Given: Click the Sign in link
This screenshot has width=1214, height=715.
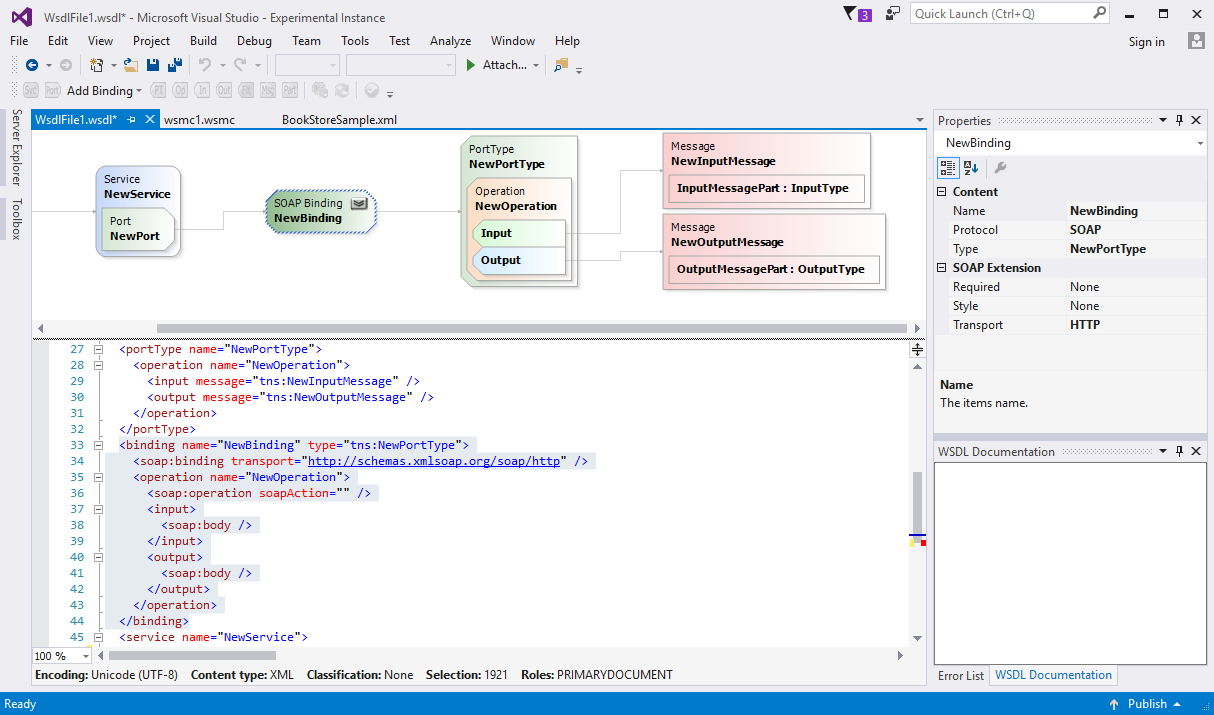Looking at the screenshot, I should pyautogui.click(x=1146, y=43).
